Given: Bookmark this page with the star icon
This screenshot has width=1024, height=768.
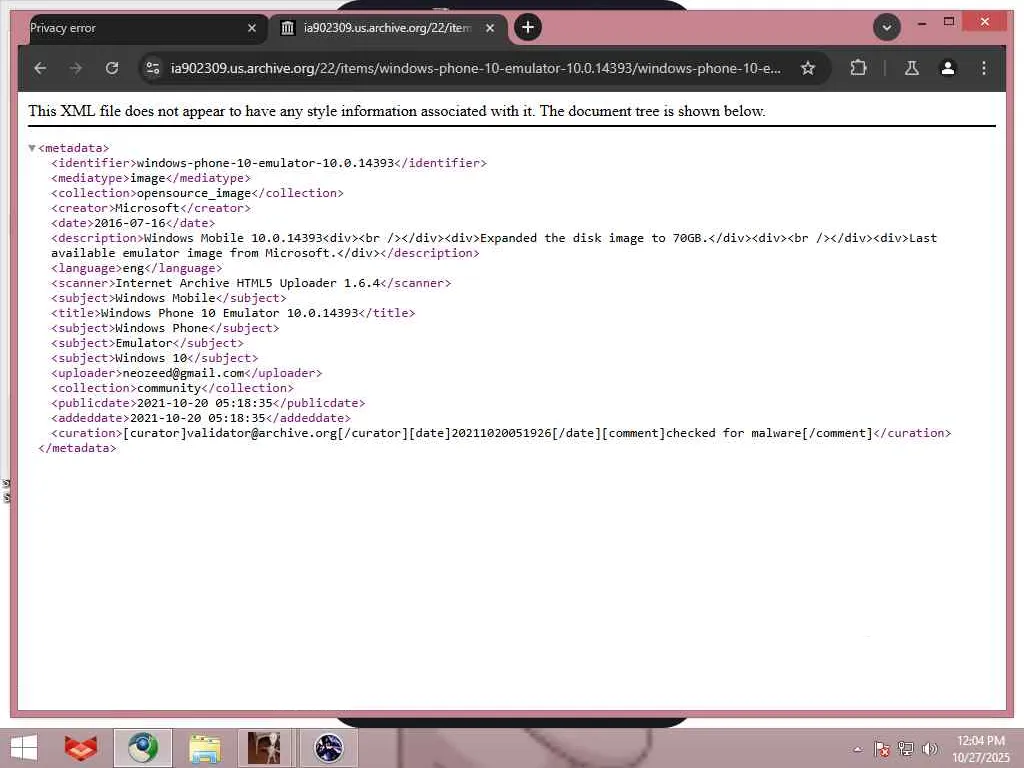Looking at the screenshot, I should (x=808, y=68).
